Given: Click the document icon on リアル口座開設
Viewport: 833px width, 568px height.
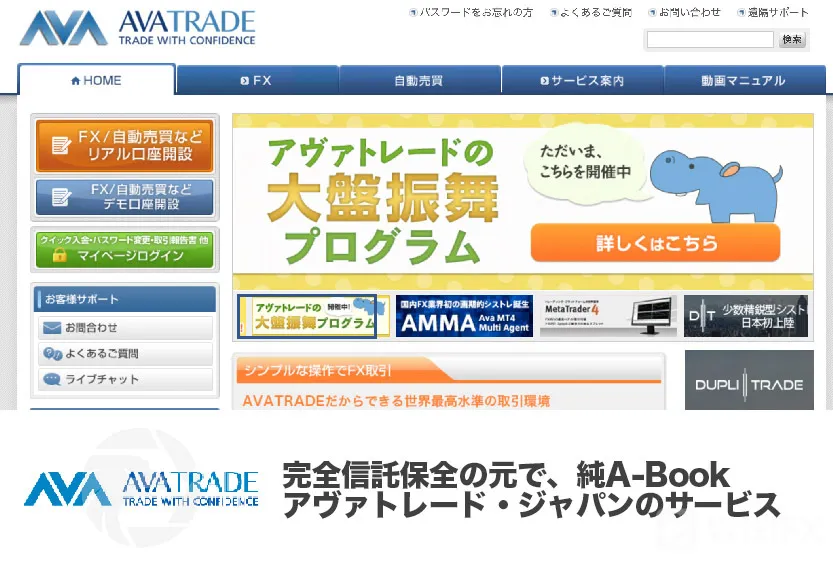Looking at the screenshot, I should pos(61,145).
